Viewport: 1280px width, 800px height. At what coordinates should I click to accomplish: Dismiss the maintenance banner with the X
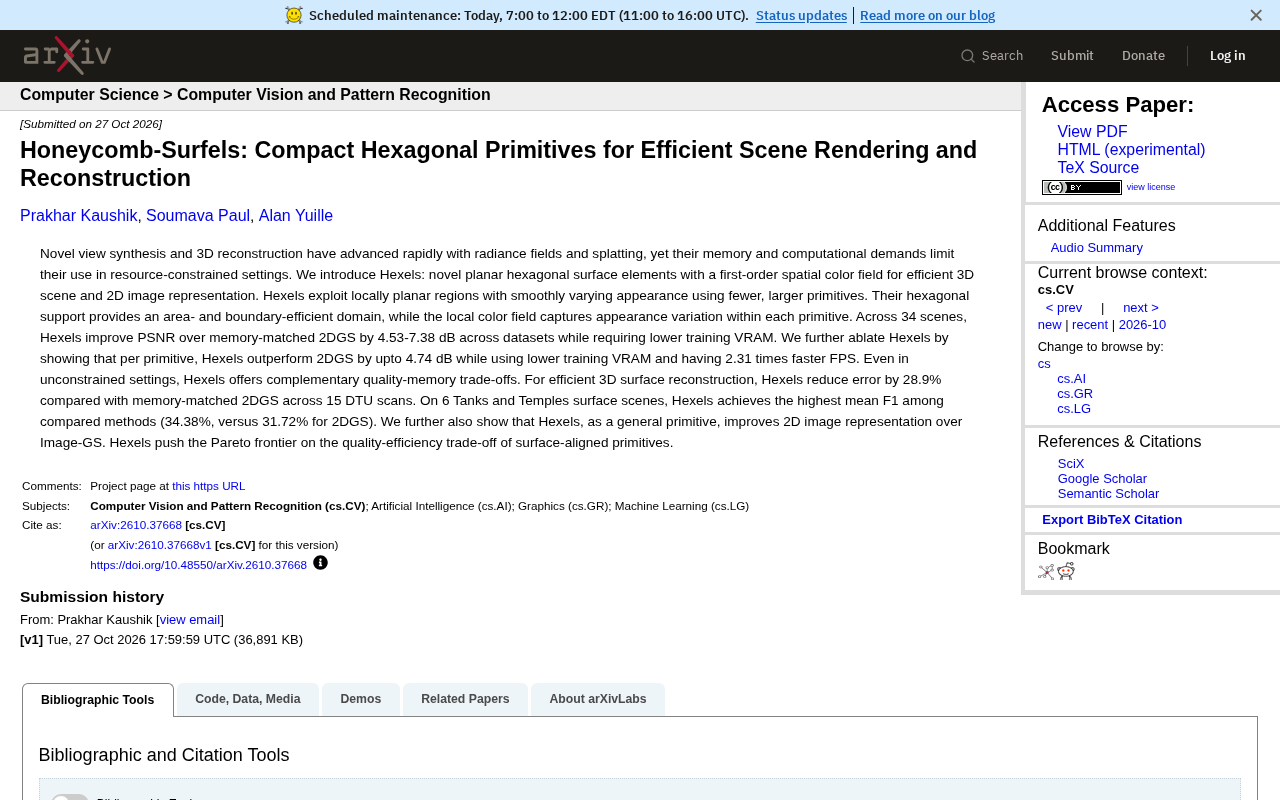tap(1256, 15)
